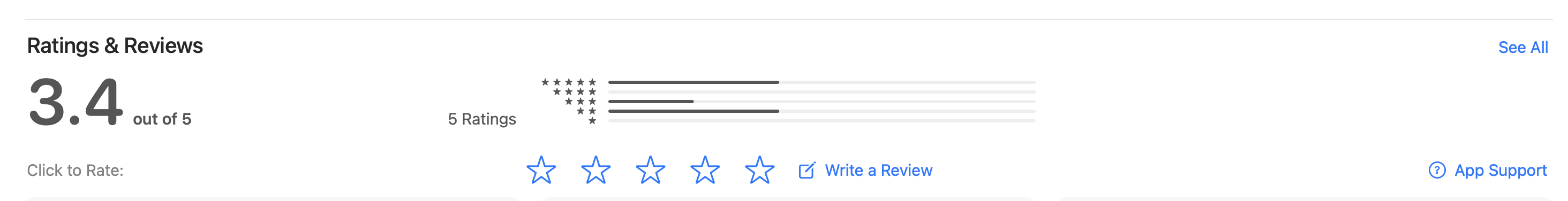Rate the app one star
1568x201 pixels.
(540, 170)
